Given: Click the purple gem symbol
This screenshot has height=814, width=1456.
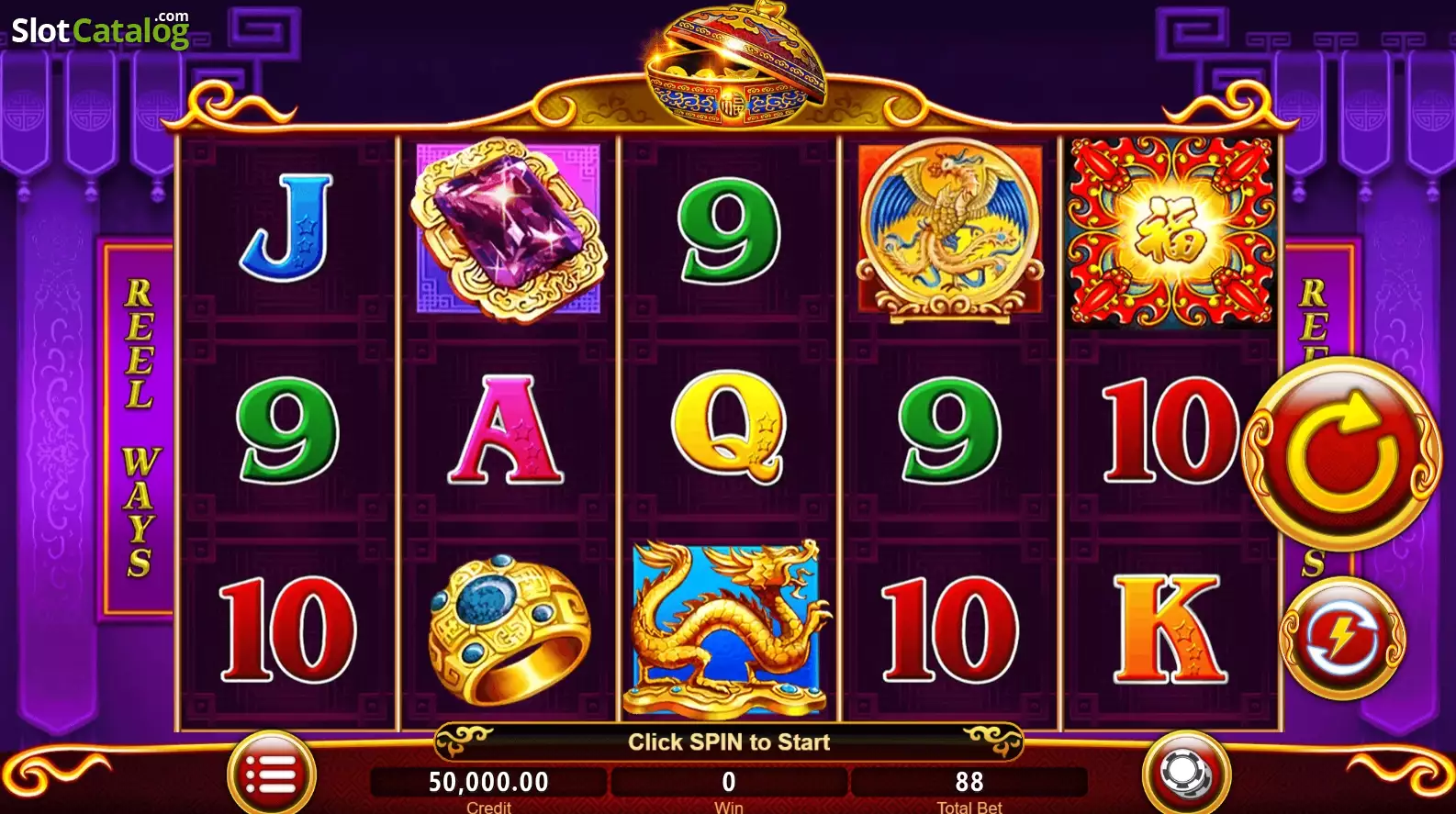Looking at the screenshot, I should [508, 229].
